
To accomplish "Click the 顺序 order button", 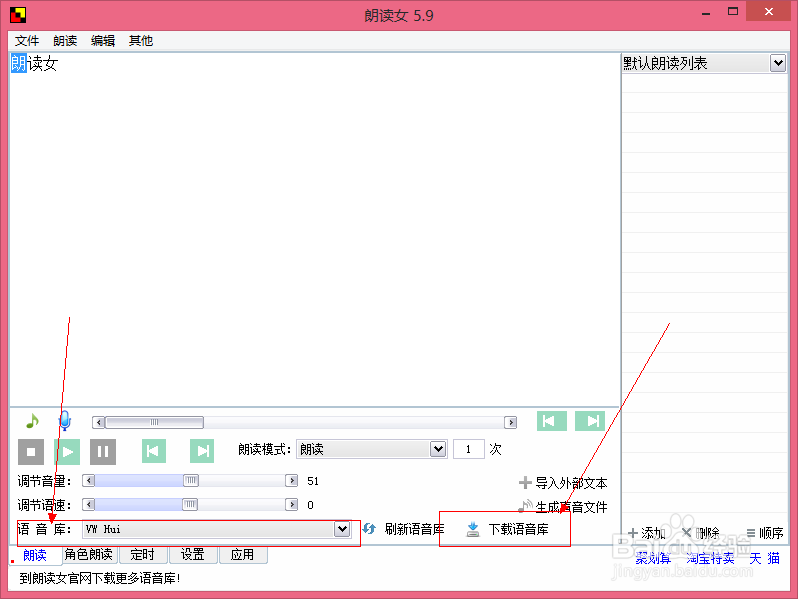I will coord(764,533).
